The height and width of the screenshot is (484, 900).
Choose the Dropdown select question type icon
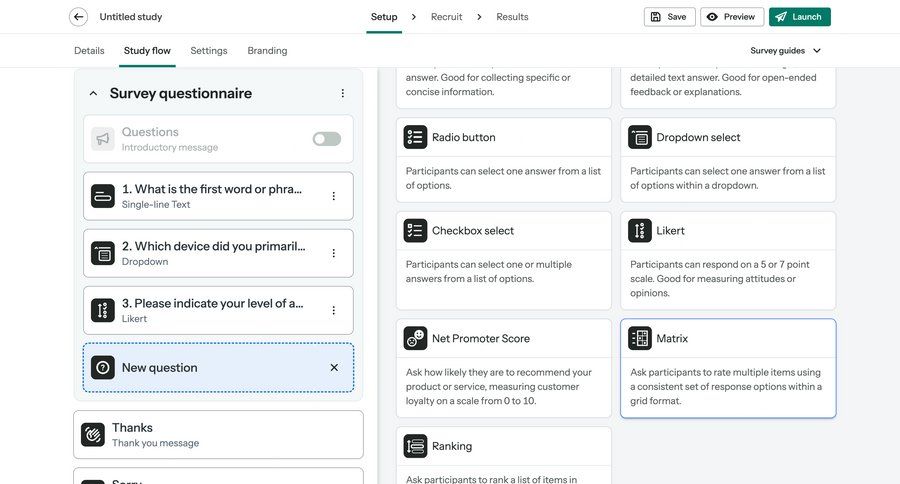[x=640, y=137]
